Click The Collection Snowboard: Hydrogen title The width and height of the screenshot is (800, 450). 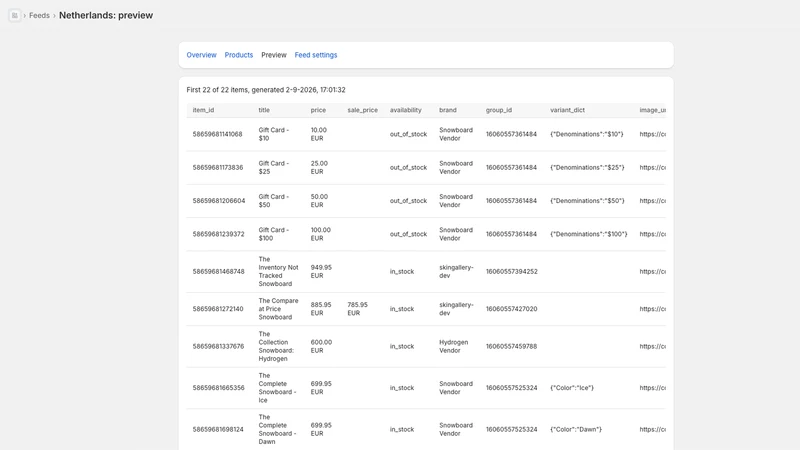click(x=276, y=346)
